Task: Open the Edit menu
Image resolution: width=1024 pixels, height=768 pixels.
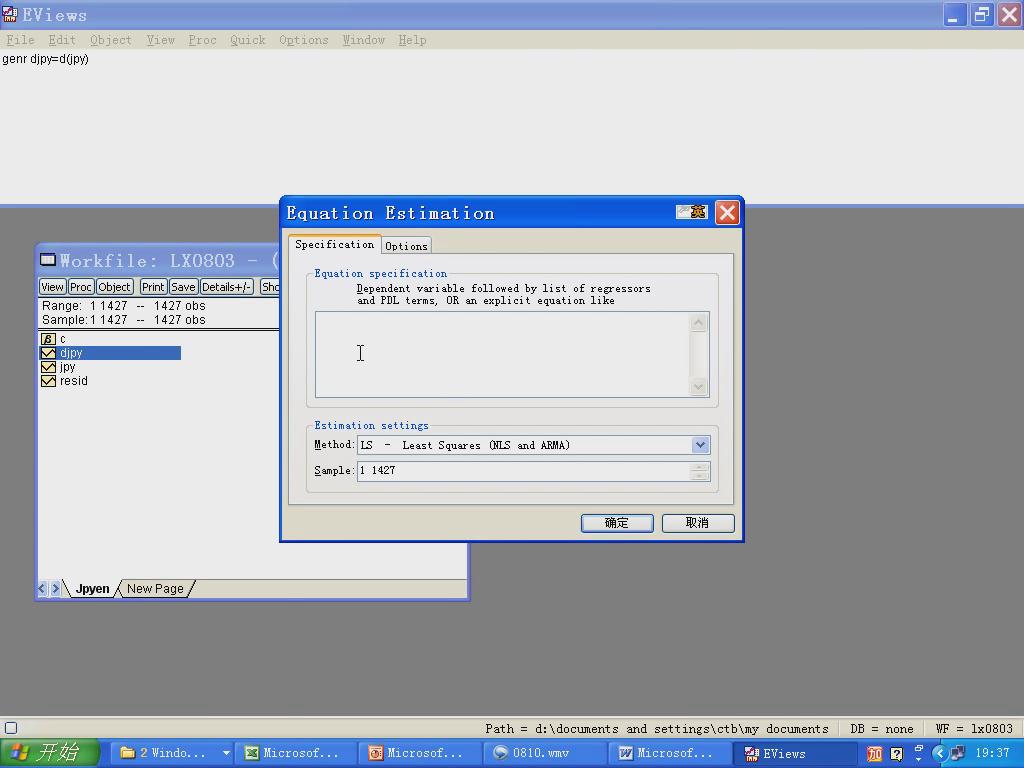Action: (62, 40)
